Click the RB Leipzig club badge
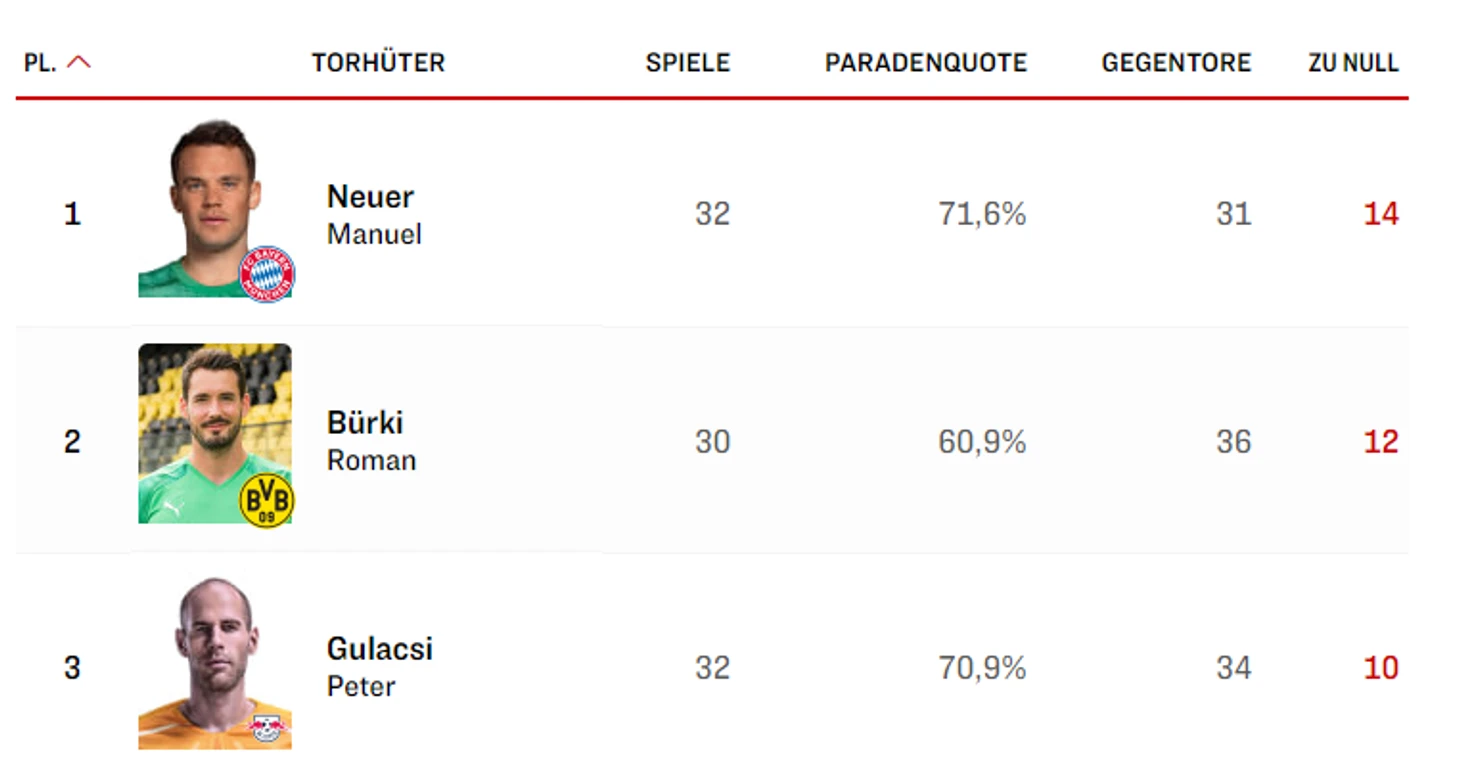This screenshot has width=1460, height=770. tap(267, 727)
